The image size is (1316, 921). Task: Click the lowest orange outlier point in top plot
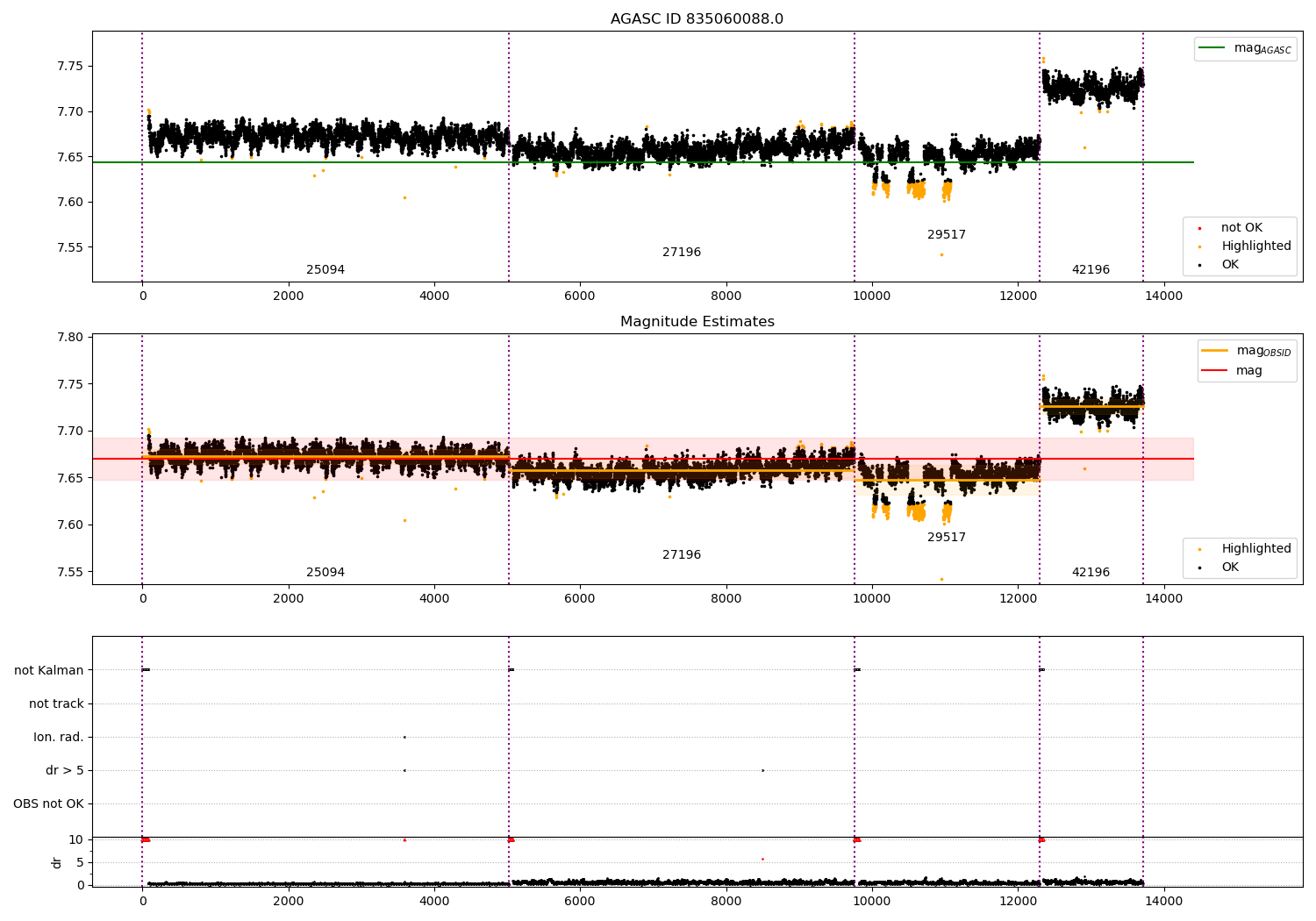tap(941, 255)
